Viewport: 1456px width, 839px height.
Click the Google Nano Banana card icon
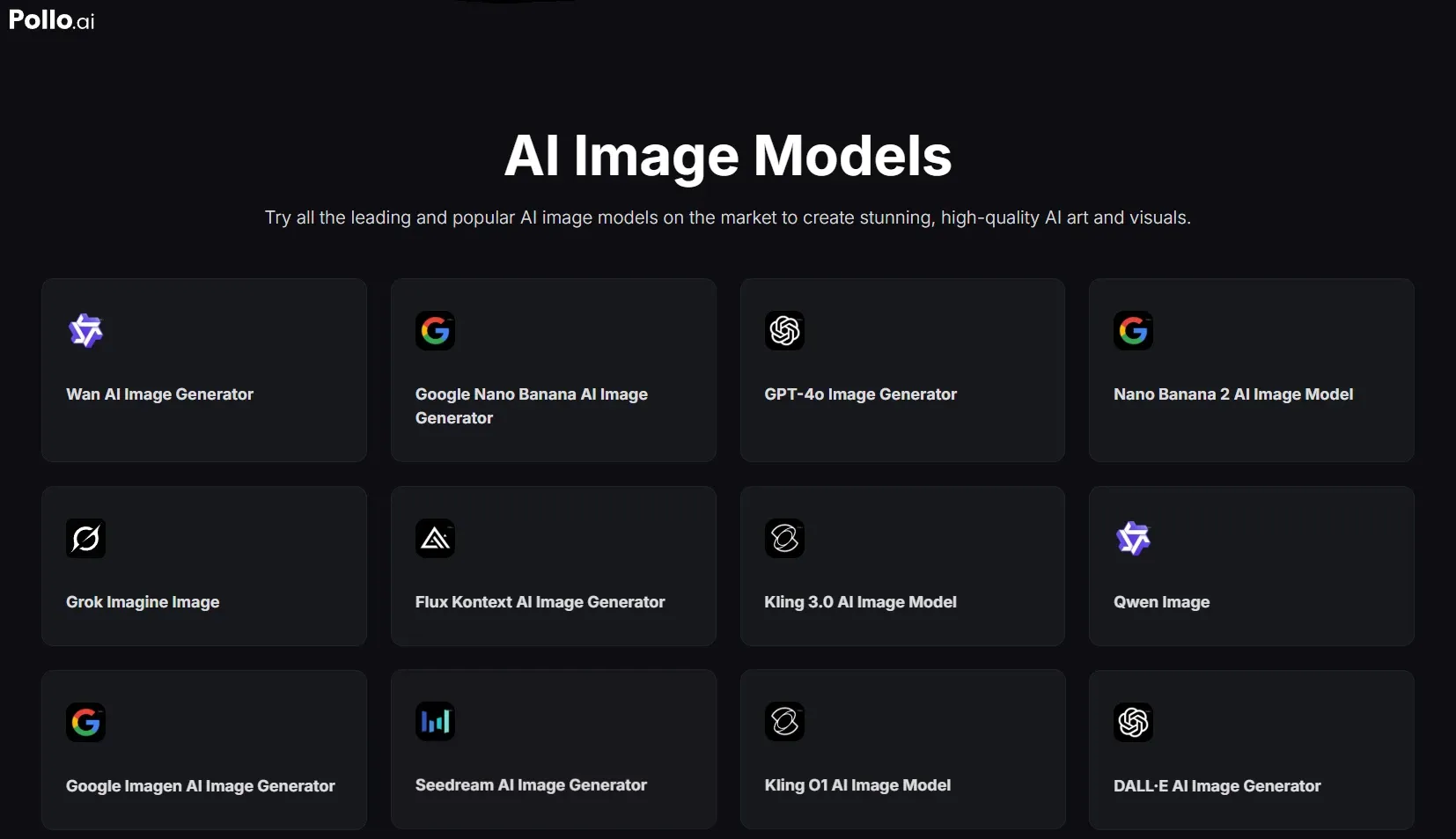click(435, 331)
